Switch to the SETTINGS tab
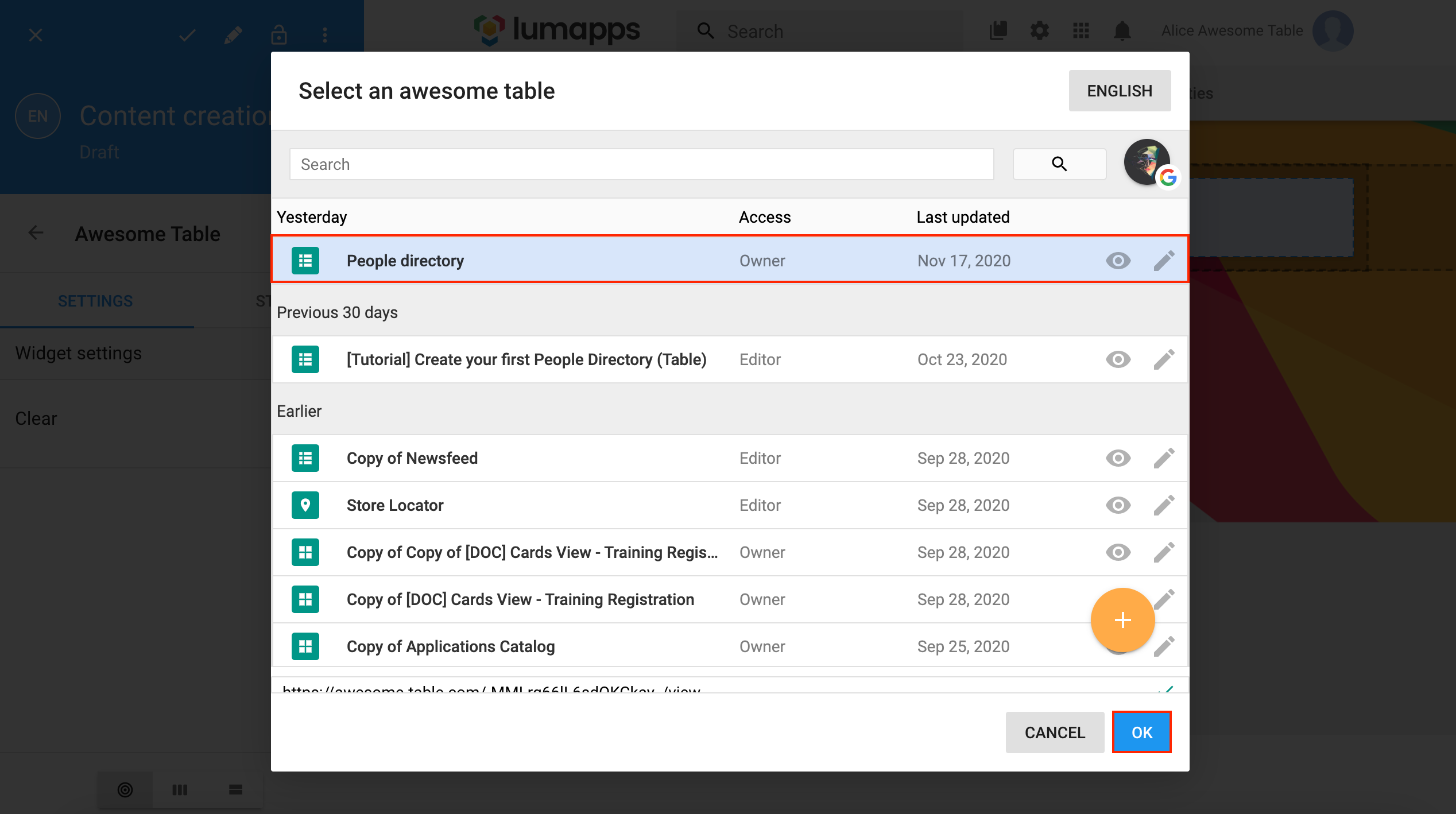The width and height of the screenshot is (1456, 814). (x=95, y=301)
